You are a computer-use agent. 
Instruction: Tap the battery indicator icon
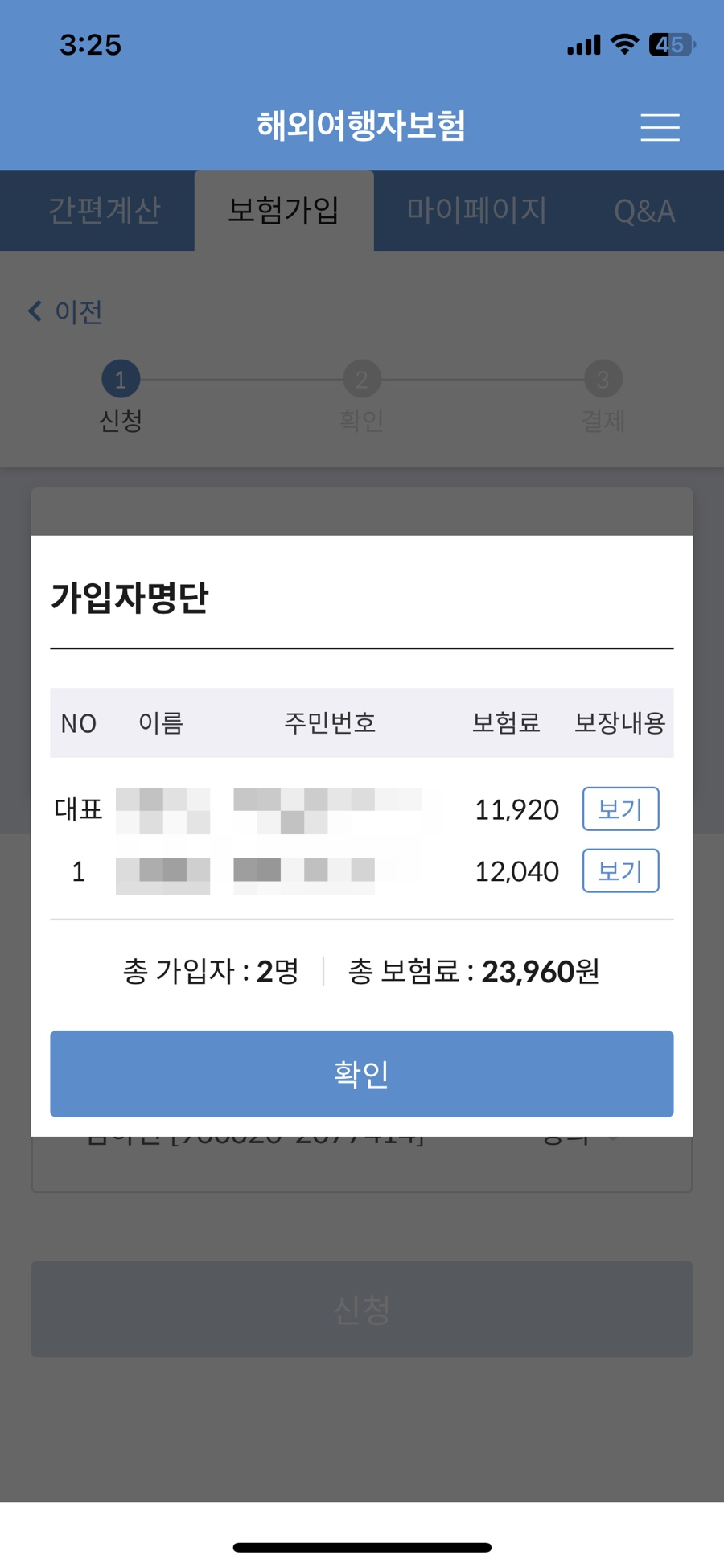(x=671, y=44)
